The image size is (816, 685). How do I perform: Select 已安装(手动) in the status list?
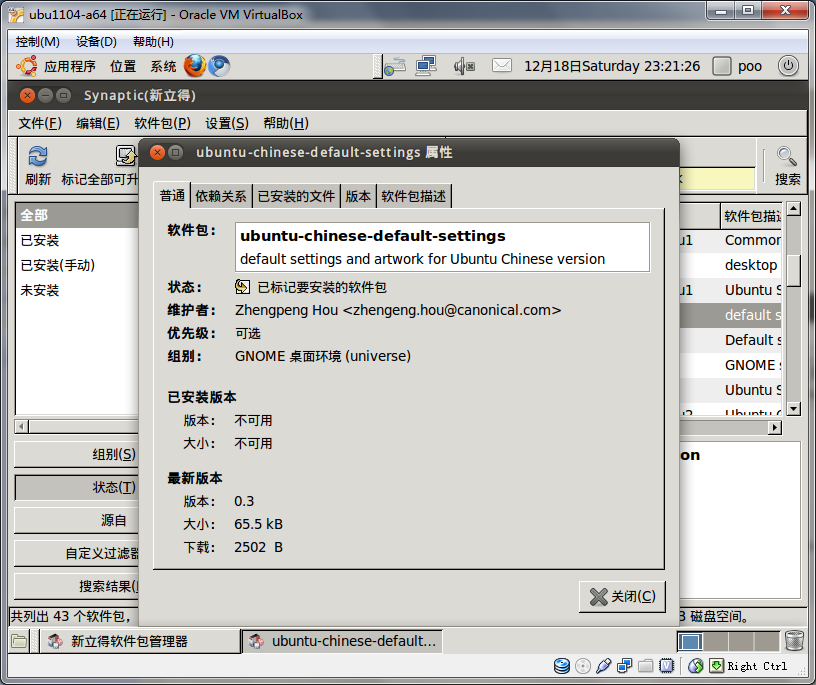[78, 265]
